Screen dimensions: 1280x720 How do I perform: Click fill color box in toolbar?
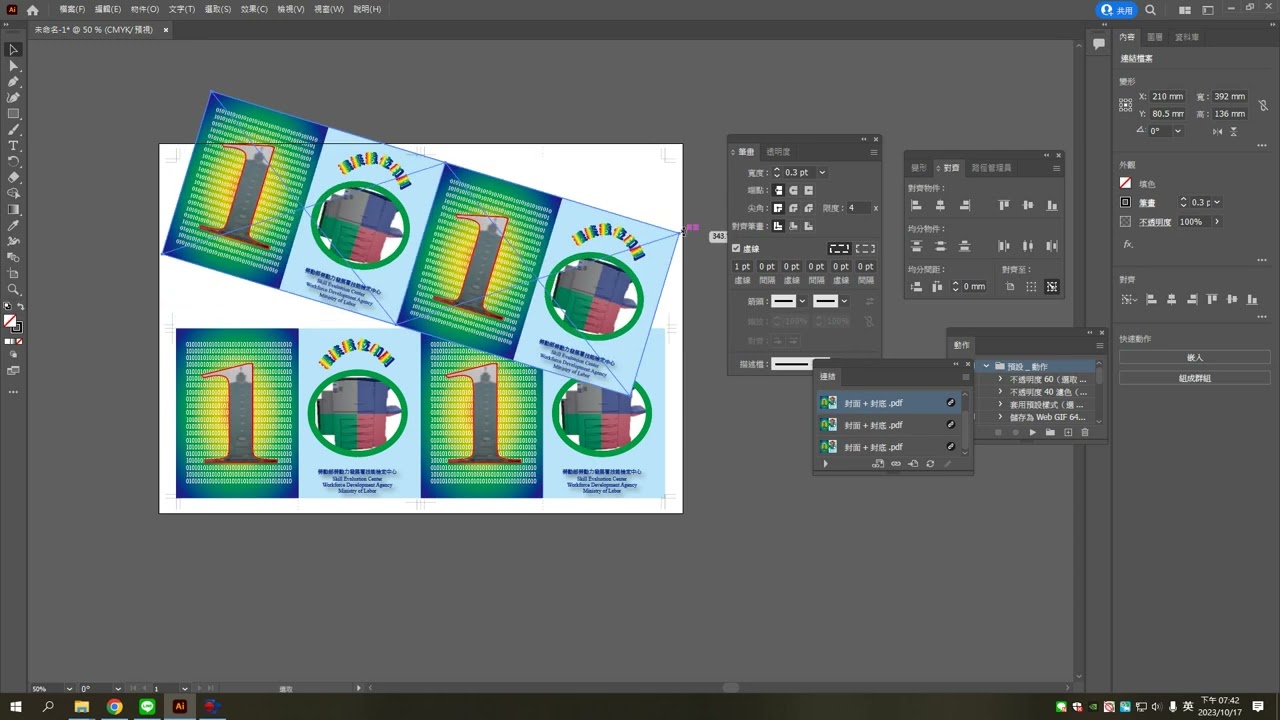(10, 321)
